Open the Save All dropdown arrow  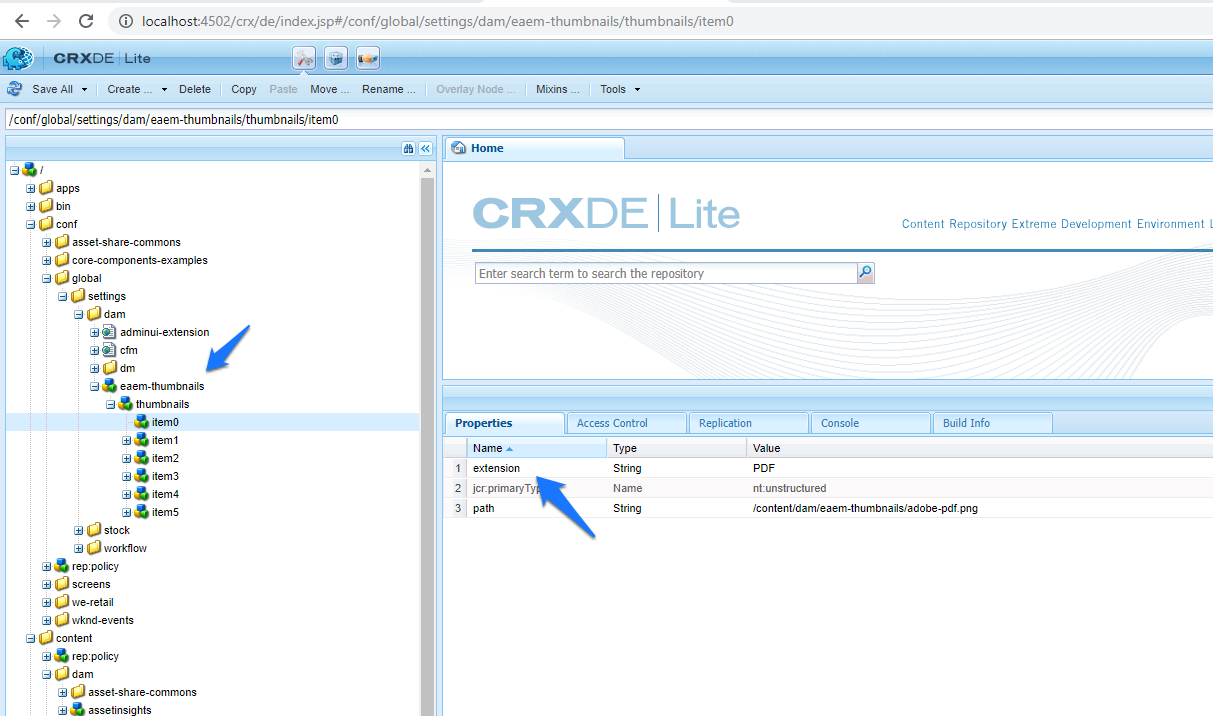click(x=84, y=89)
